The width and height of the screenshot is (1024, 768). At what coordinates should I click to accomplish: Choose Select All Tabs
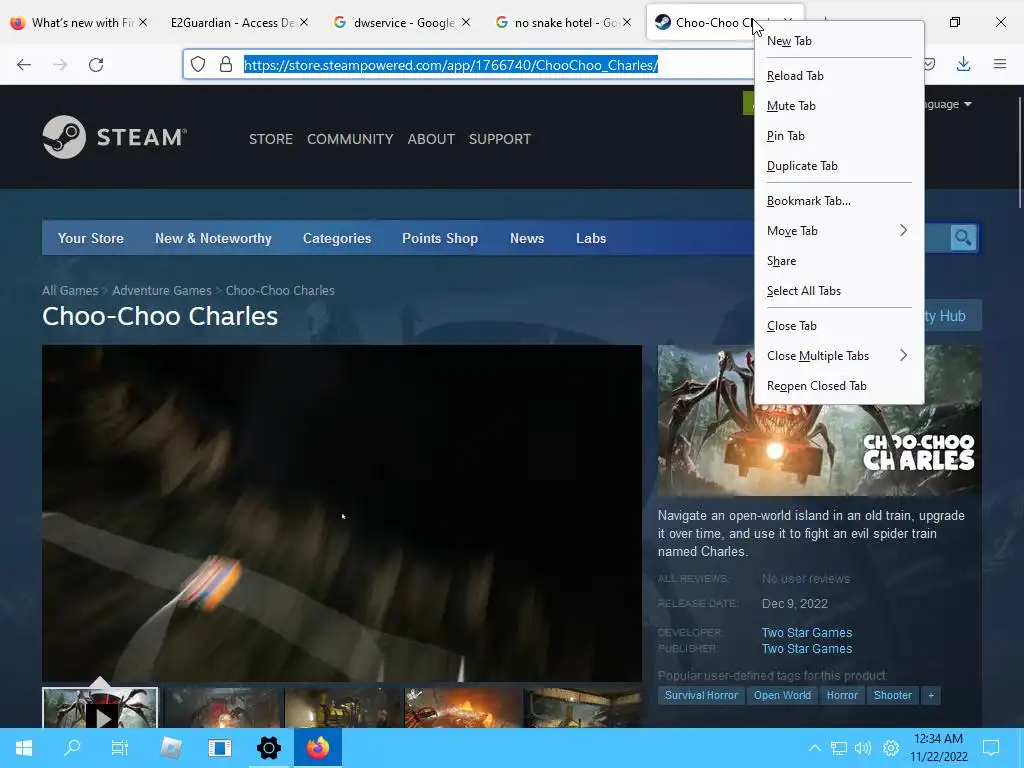pos(839,291)
